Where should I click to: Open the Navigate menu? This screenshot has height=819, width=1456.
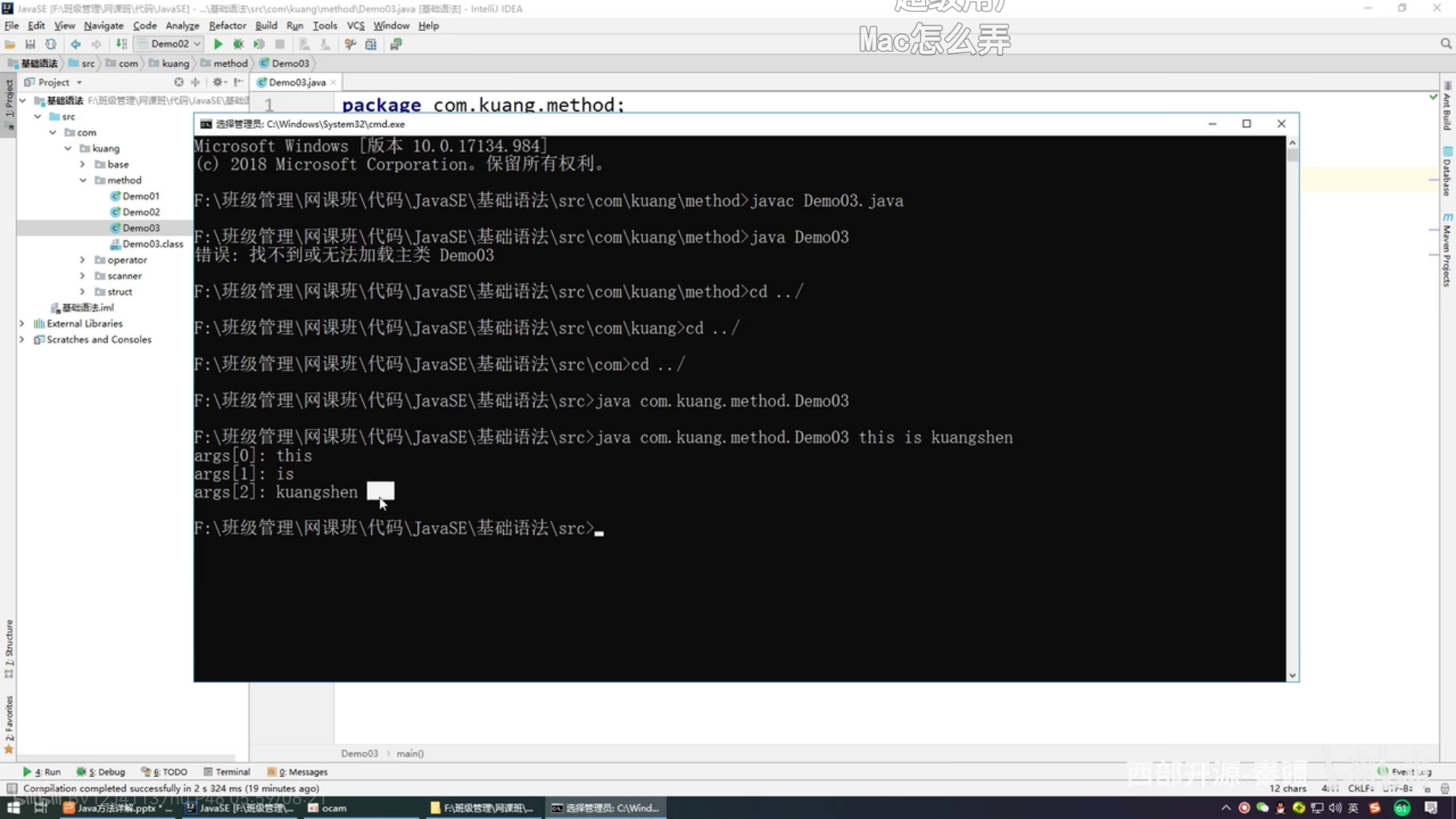pyautogui.click(x=103, y=25)
